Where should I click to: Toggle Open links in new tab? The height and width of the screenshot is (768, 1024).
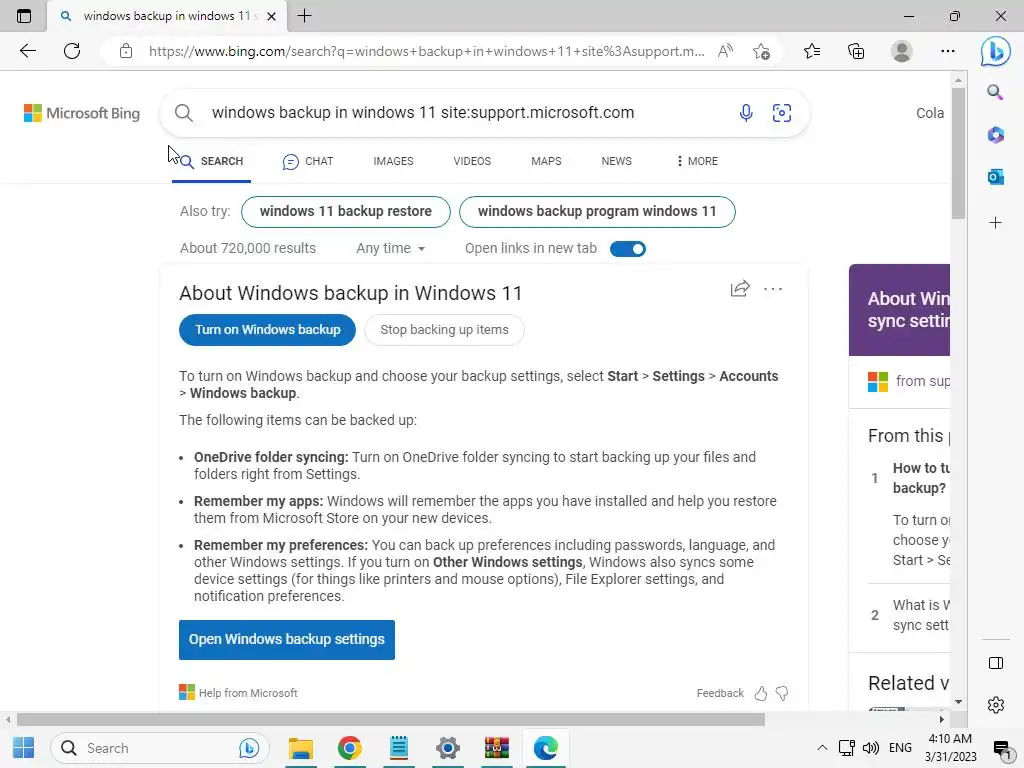628,249
